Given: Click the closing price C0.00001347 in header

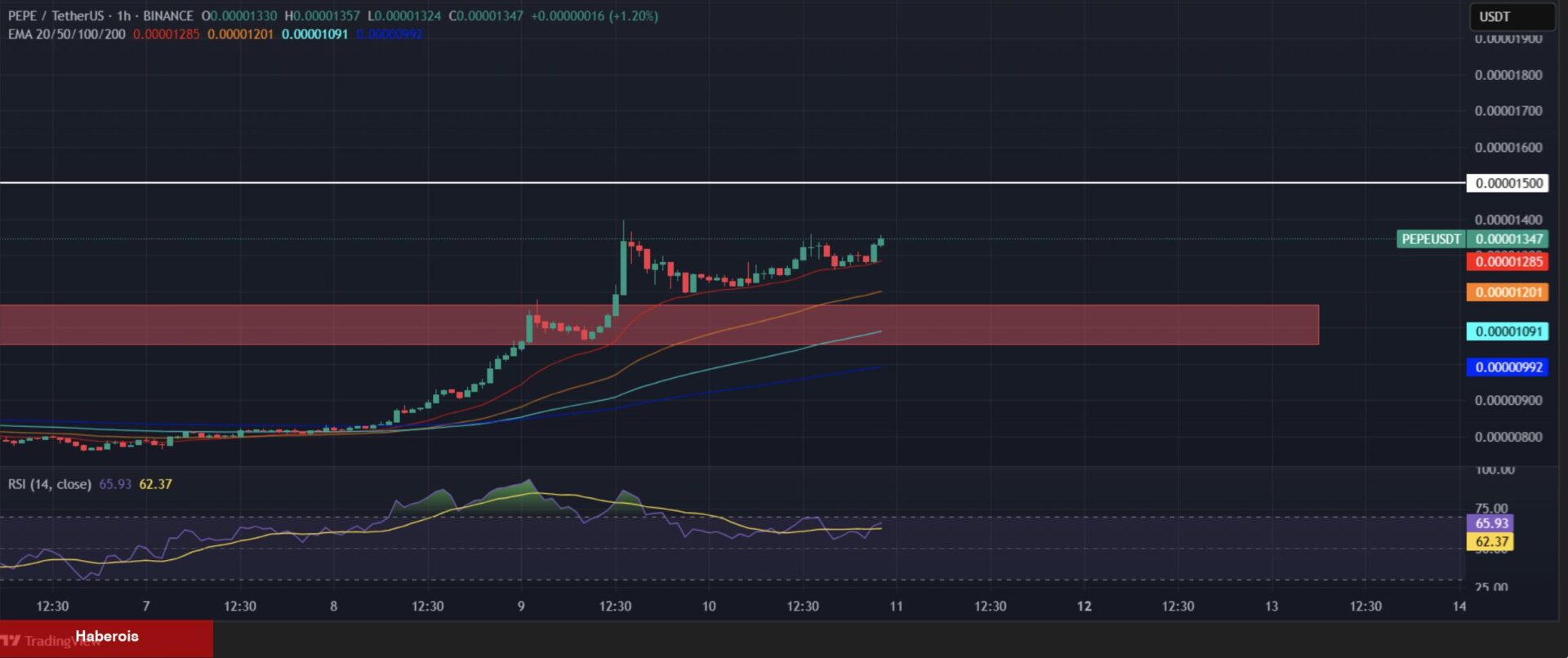Looking at the screenshot, I should pyautogui.click(x=486, y=16).
